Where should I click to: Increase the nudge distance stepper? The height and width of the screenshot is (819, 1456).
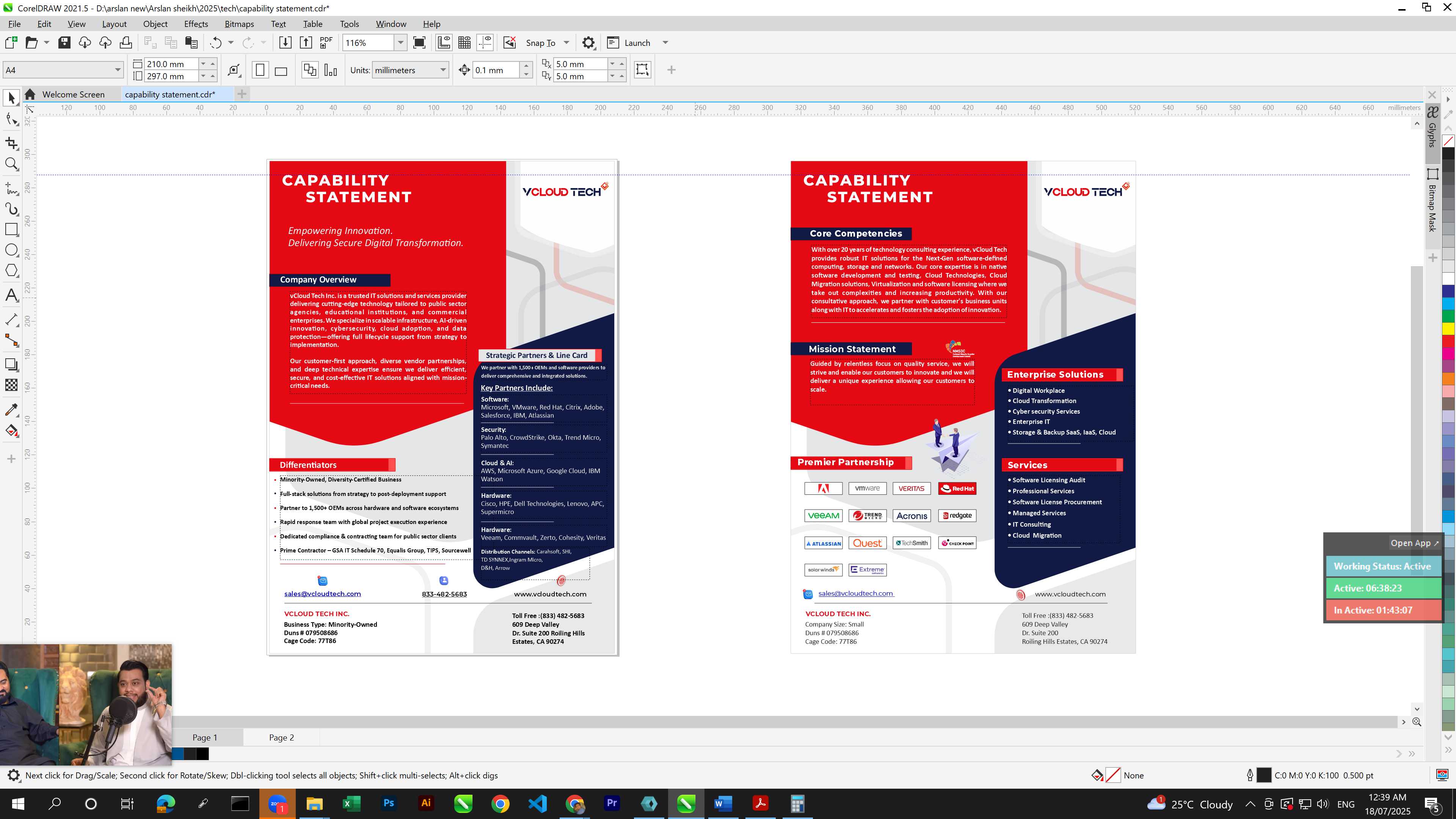pyautogui.click(x=526, y=66)
